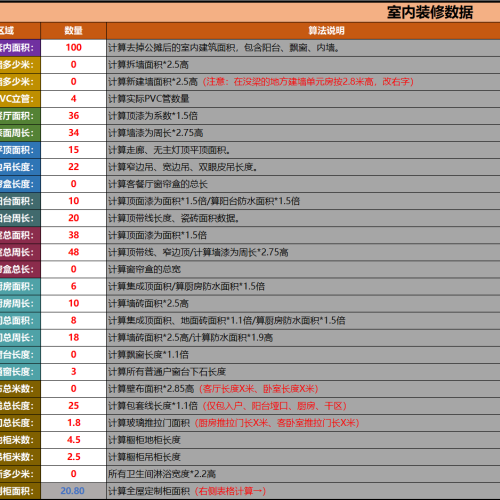Screen dimensions: 500x500
Task: Click the red note about 右侧表格计算
Action: [230, 491]
